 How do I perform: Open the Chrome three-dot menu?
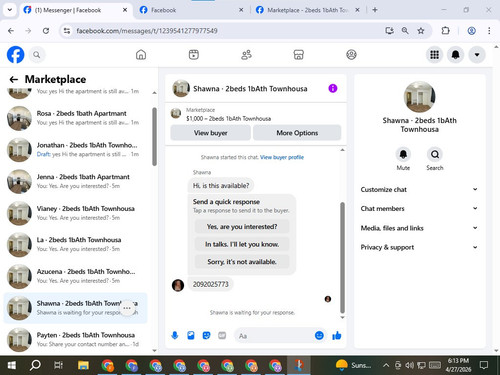coord(489,31)
